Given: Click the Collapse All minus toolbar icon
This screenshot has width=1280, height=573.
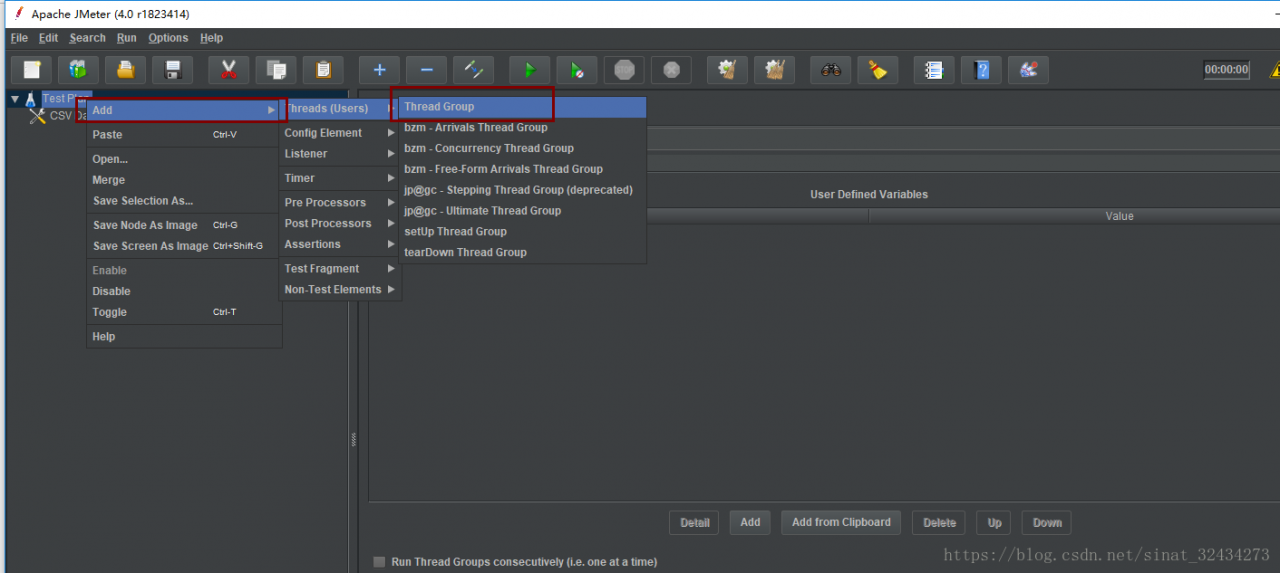Looking at the screenshot, I should tap(426, 70).
